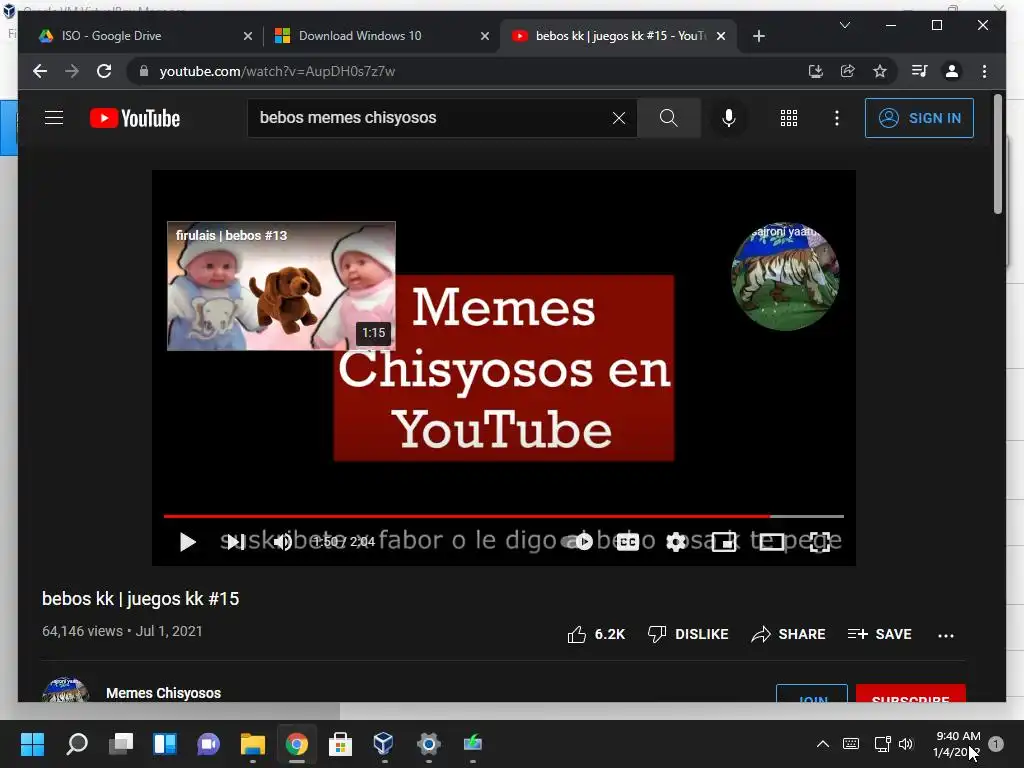Play the video

[x=187, y=542]
